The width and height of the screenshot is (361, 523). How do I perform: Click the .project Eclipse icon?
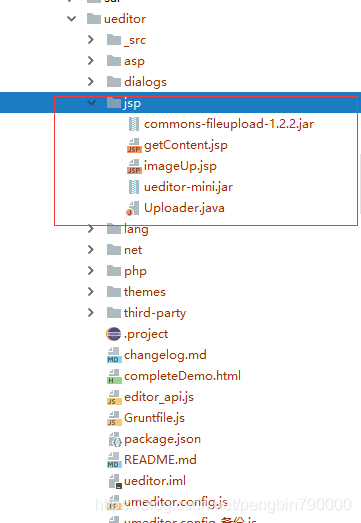pos(113,334)
